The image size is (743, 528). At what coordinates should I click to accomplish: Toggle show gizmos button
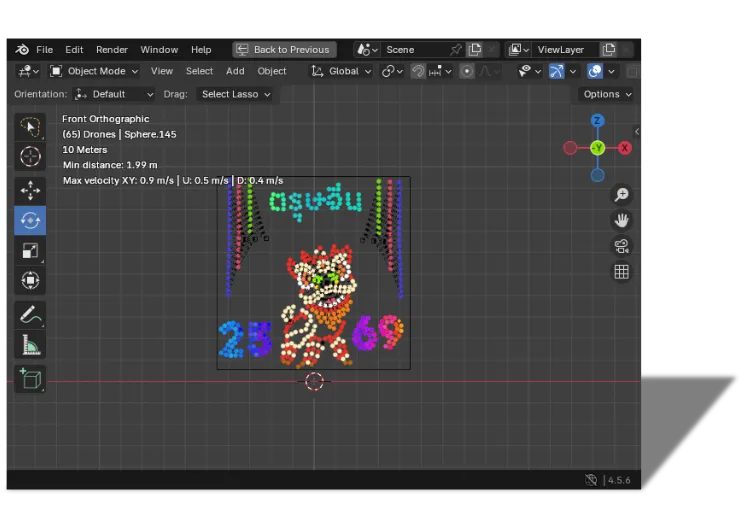(x=556, y=71)
